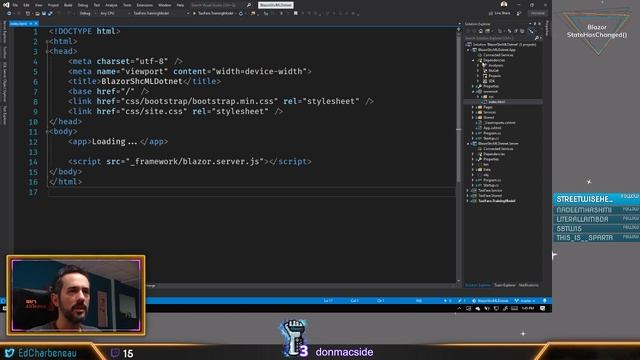Image resolution: width=640 pixels, height=360 pixels.
Task: Select index.html in Solution Explorer
Action: click(x=497, y=102)
